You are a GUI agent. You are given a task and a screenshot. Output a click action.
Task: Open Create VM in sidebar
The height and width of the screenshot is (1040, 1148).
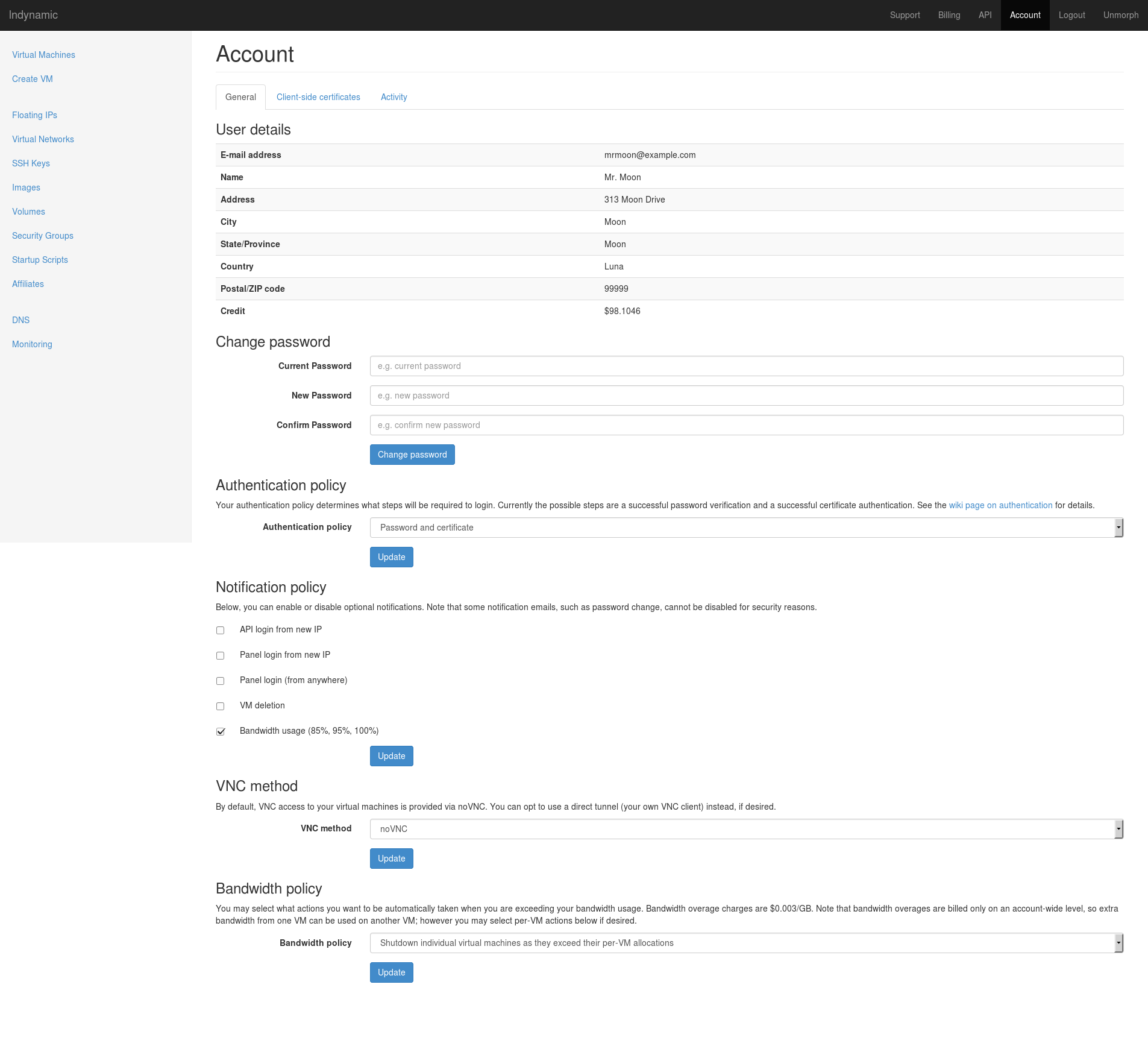33,79
